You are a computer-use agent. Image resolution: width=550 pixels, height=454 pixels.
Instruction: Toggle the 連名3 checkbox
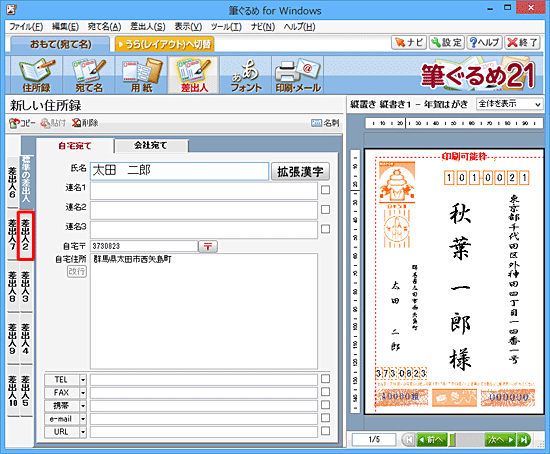point(326,229)
